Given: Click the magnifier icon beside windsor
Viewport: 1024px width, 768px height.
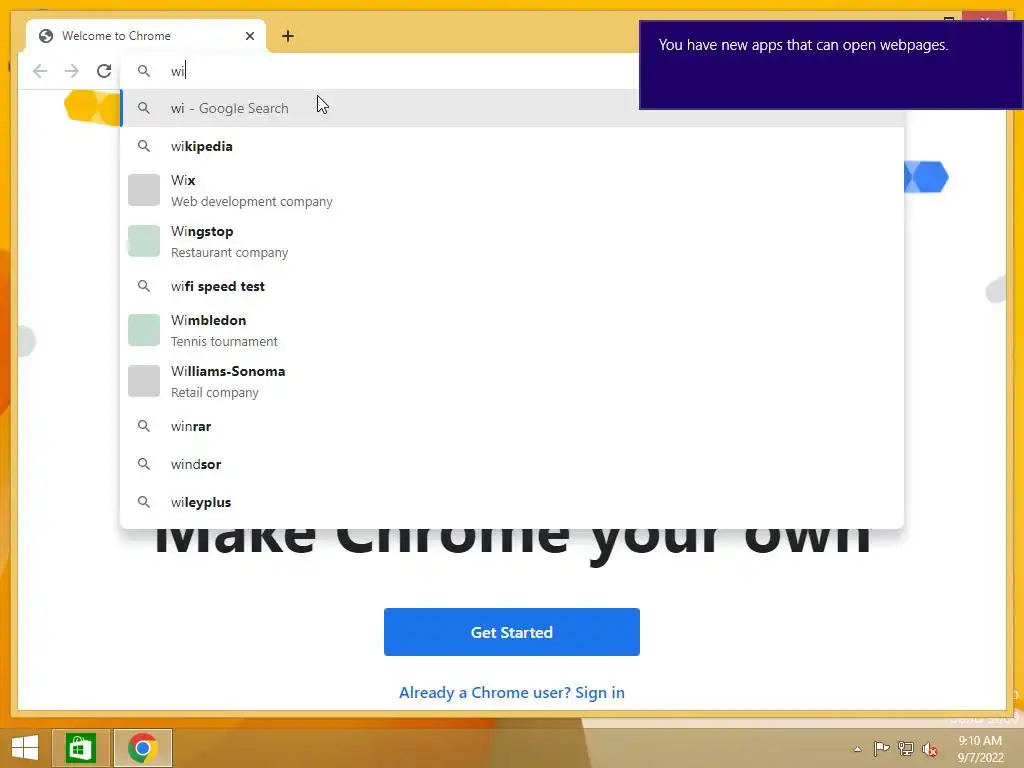Looking at the screenshot, I should [144, 464].
